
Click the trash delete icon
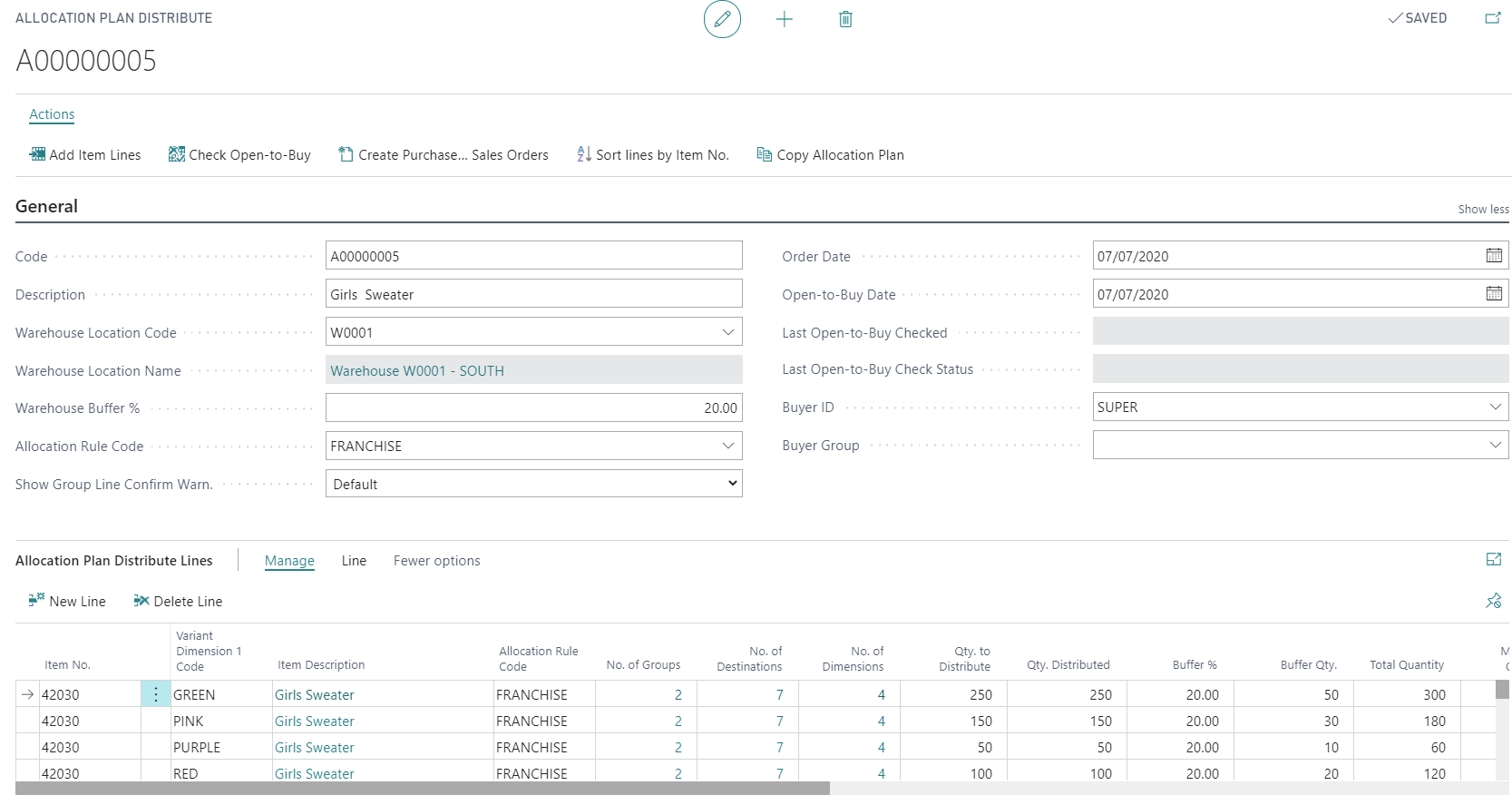tap(845, 19)
